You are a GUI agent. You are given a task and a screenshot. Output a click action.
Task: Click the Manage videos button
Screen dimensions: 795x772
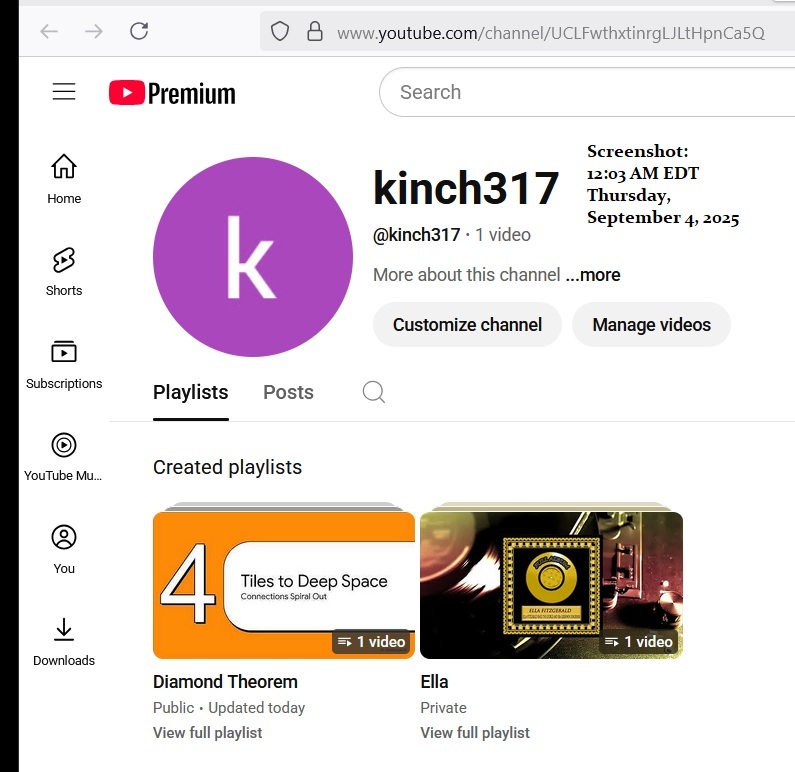pos(651,325)
